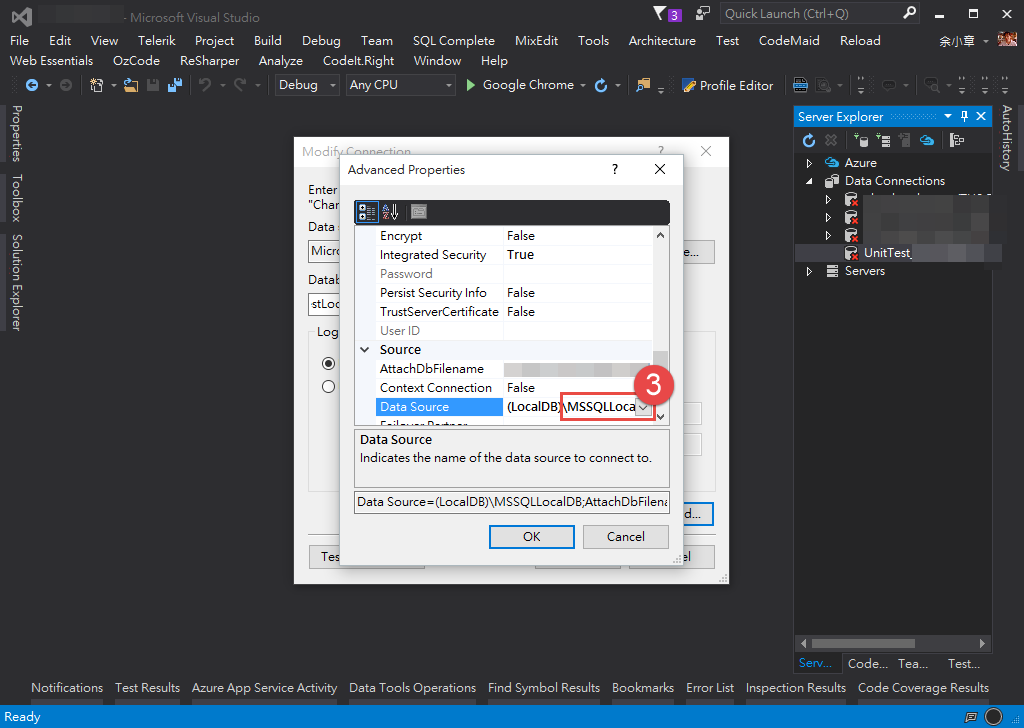Click the Categorized view icon in Advanced Properties
The width and height of the screenshot is (1024, 728).
click(366, 212)
